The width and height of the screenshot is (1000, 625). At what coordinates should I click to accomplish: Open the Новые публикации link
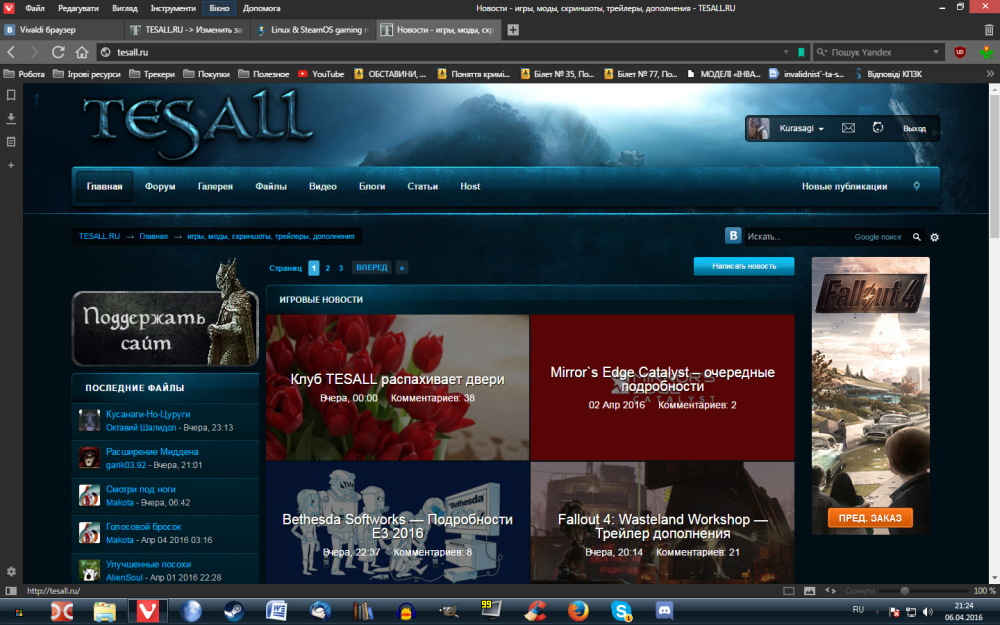point(844,186)
